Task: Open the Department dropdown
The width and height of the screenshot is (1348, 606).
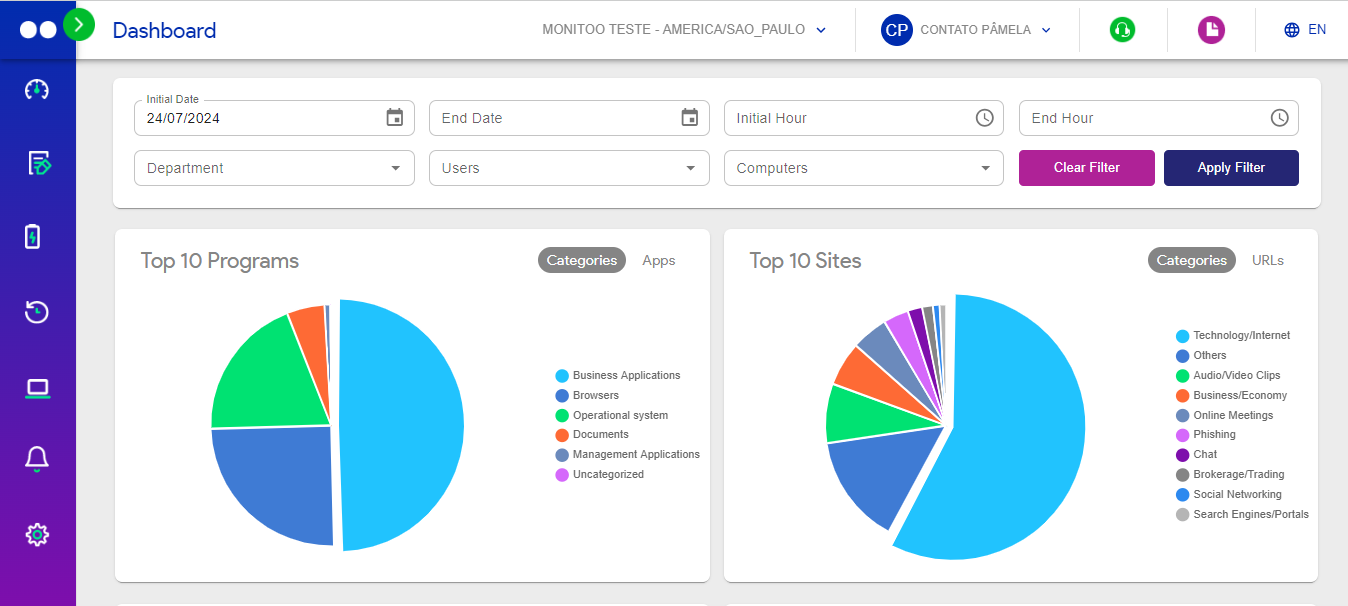Action: (x=274, y=168)
